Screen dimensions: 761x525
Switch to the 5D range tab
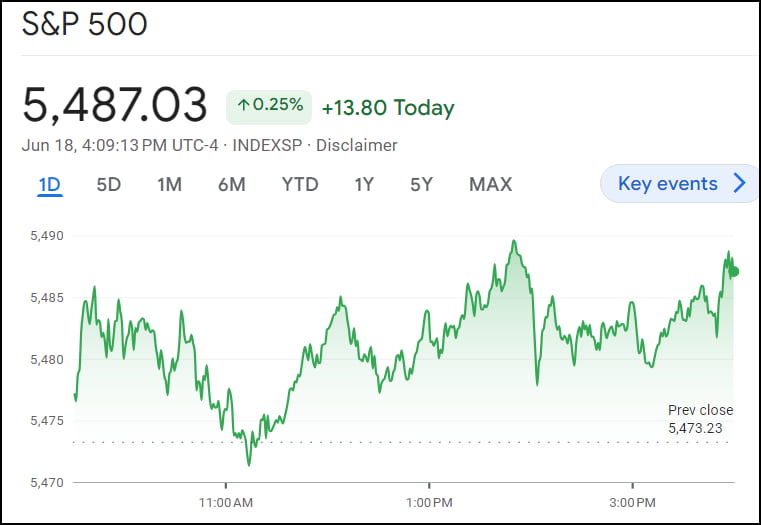109,185
